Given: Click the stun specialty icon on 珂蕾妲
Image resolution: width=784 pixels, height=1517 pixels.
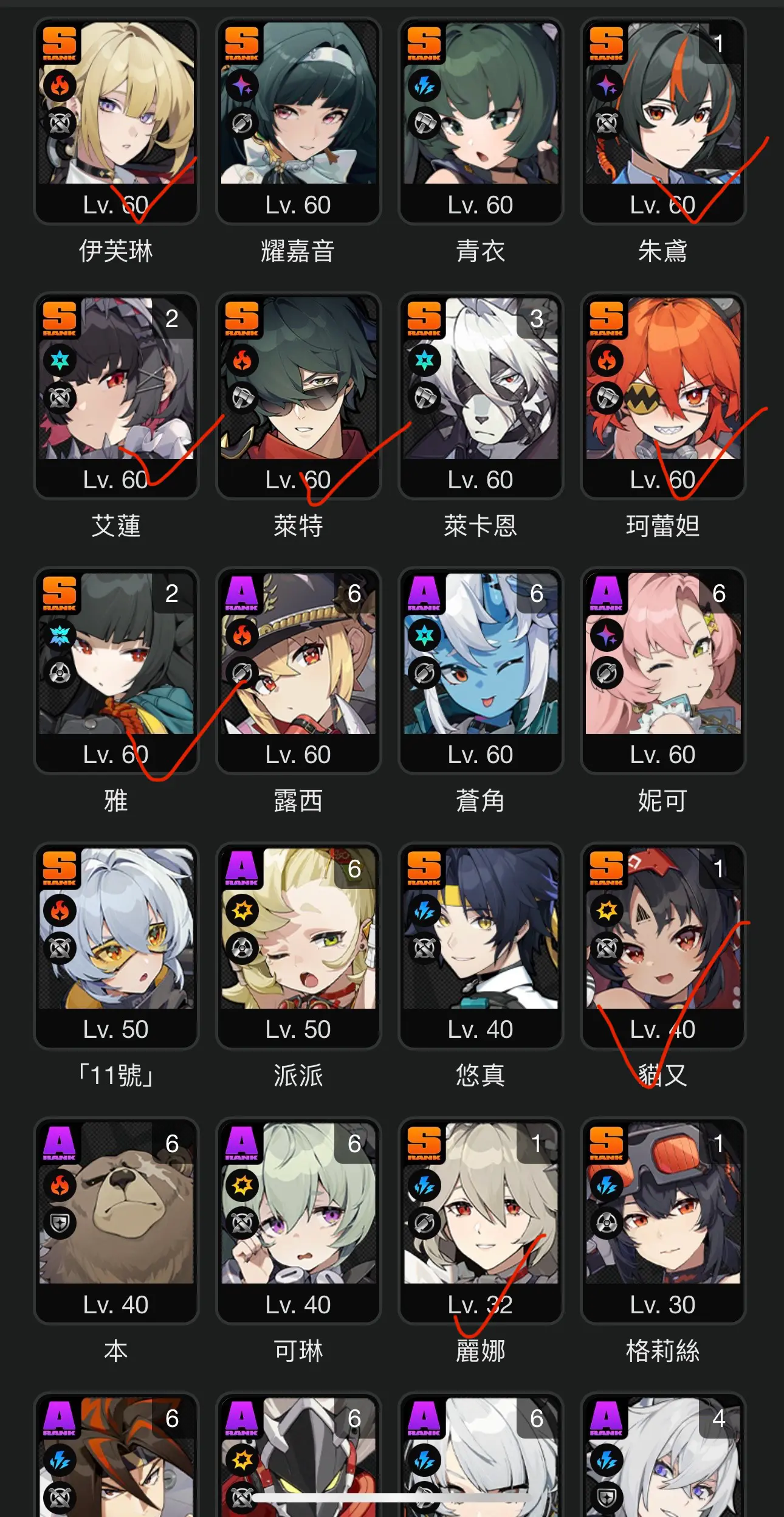Looking at the screenshot, I should click(x=607, y=398).
